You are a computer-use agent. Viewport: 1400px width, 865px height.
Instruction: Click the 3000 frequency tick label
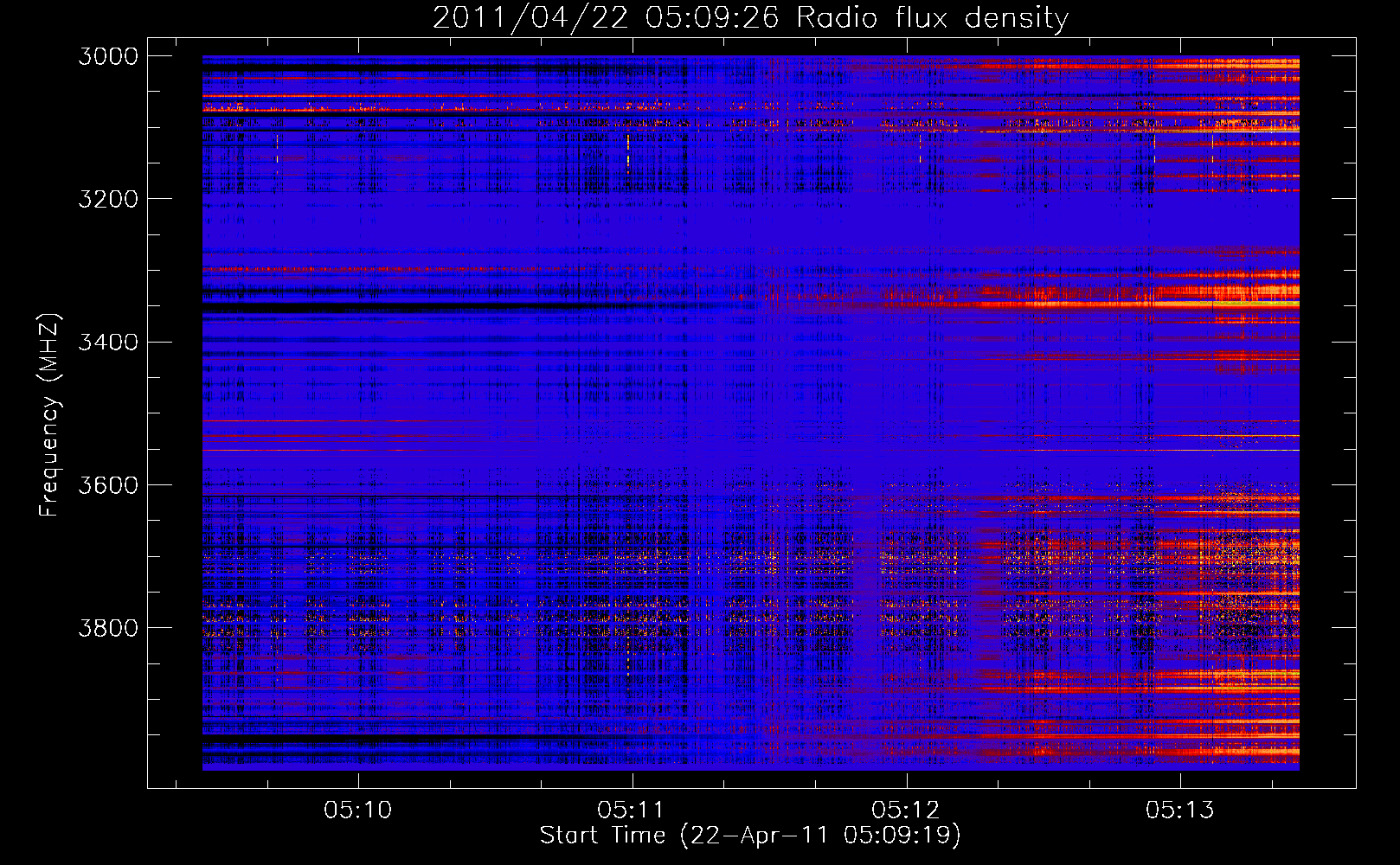(108, 56)
